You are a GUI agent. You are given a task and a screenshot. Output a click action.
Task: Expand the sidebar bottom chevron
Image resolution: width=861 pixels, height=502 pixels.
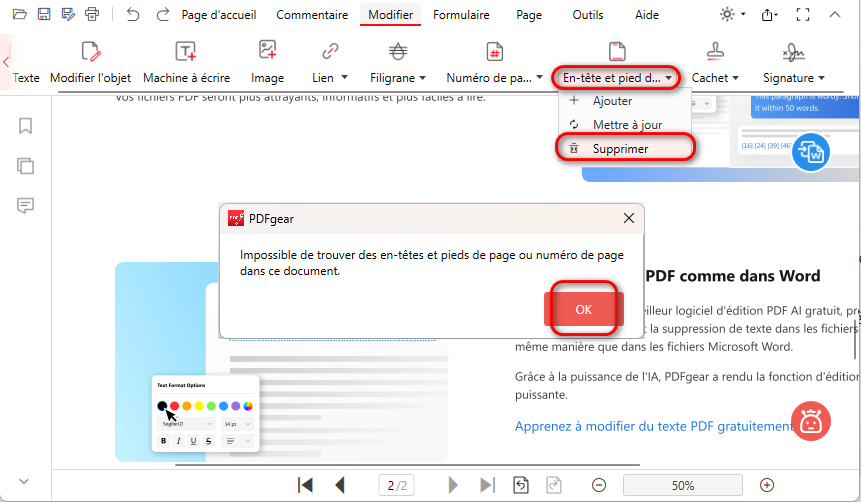click(24, 482)
